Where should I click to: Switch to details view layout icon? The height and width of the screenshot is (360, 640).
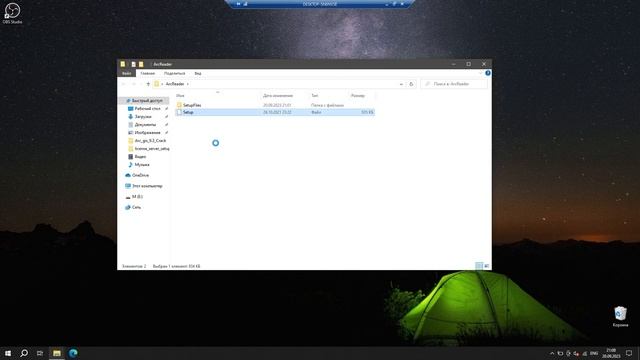click(479, 266)
